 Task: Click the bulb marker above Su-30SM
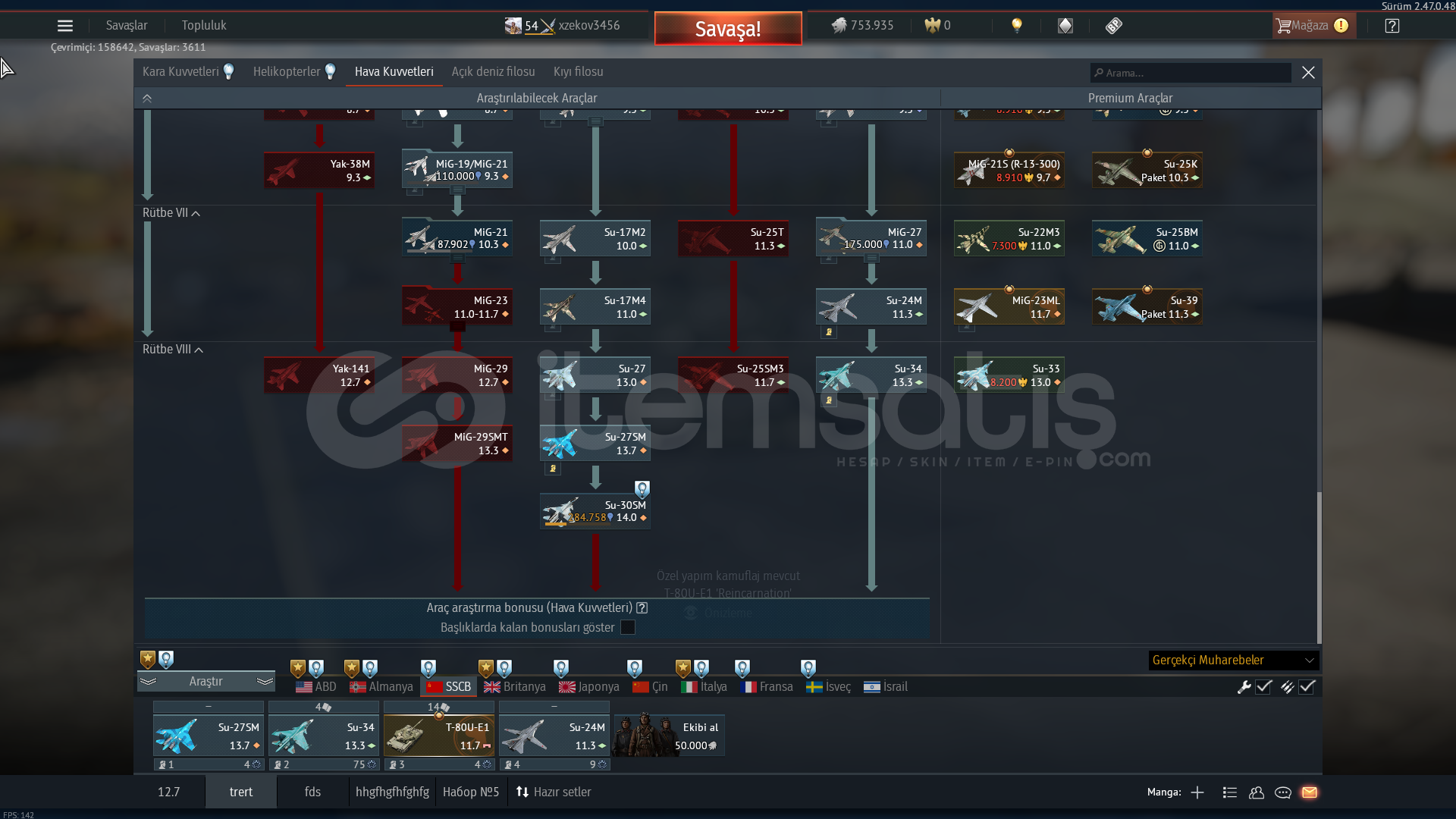click(x=642, y=489)
